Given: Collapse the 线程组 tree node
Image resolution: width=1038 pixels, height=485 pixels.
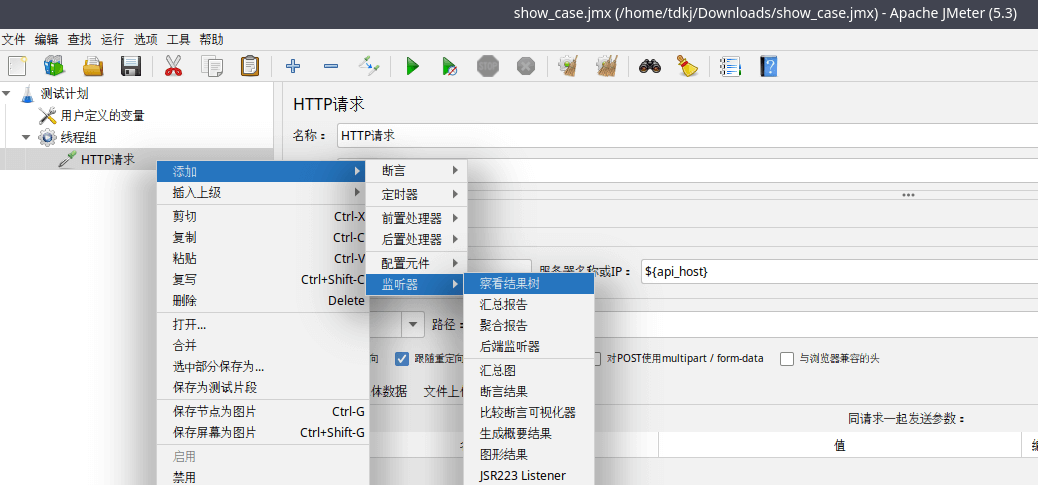Looking at the screenshot, I should 26,137.
